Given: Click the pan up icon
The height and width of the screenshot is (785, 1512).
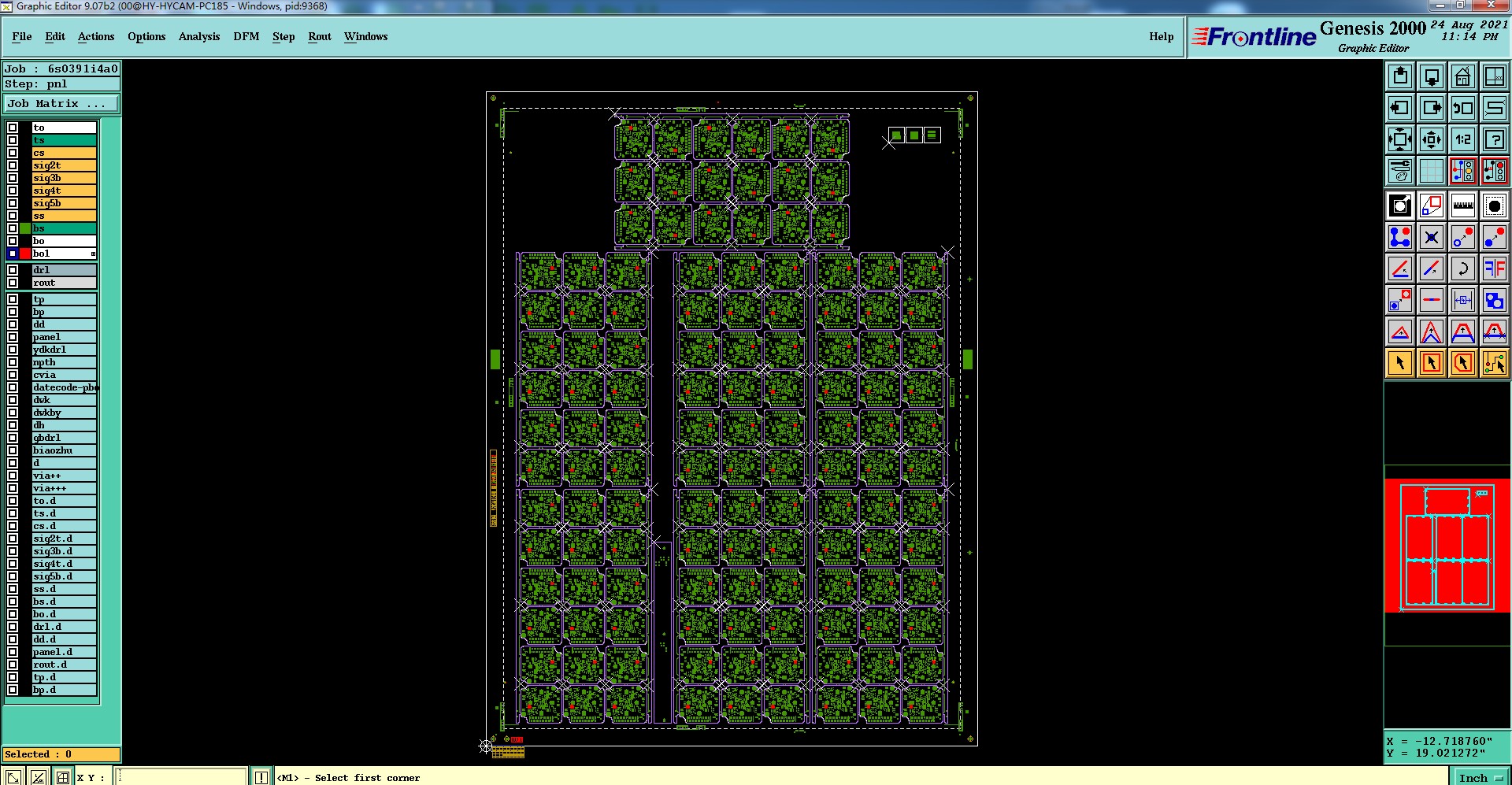Looking at the screenshot, I should [x=1400, y=76].
